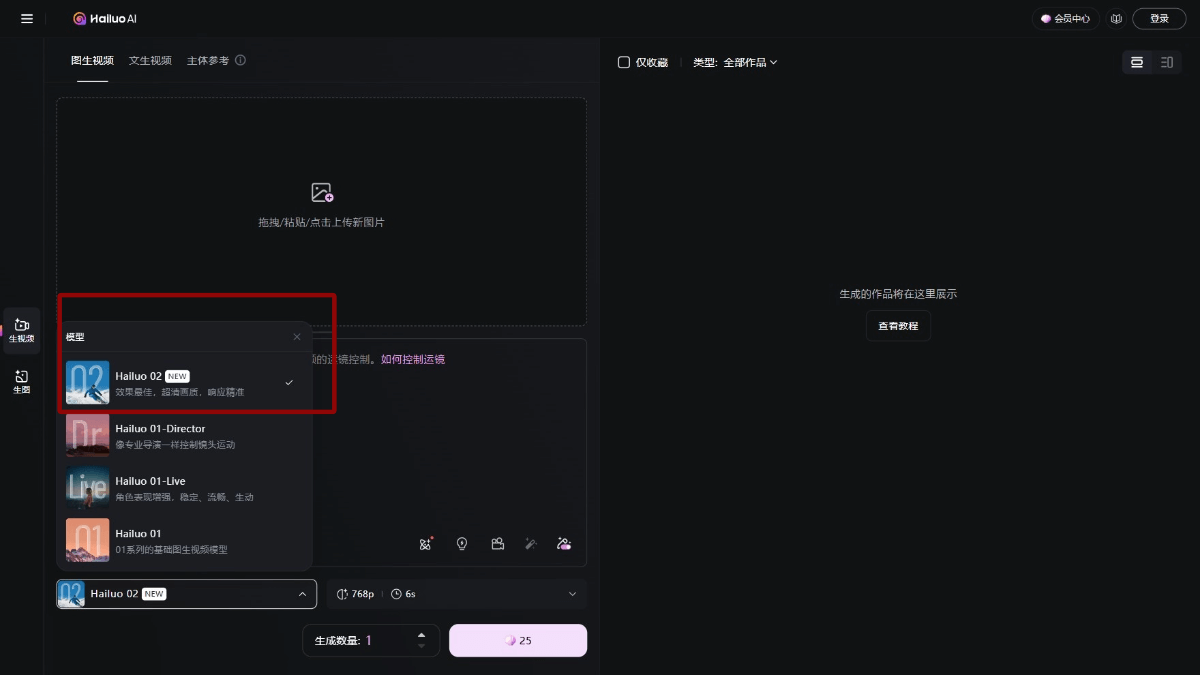Click the Hailuo AI logo
The height and width of the screenshot is (675, 1200).
(104, 19)
